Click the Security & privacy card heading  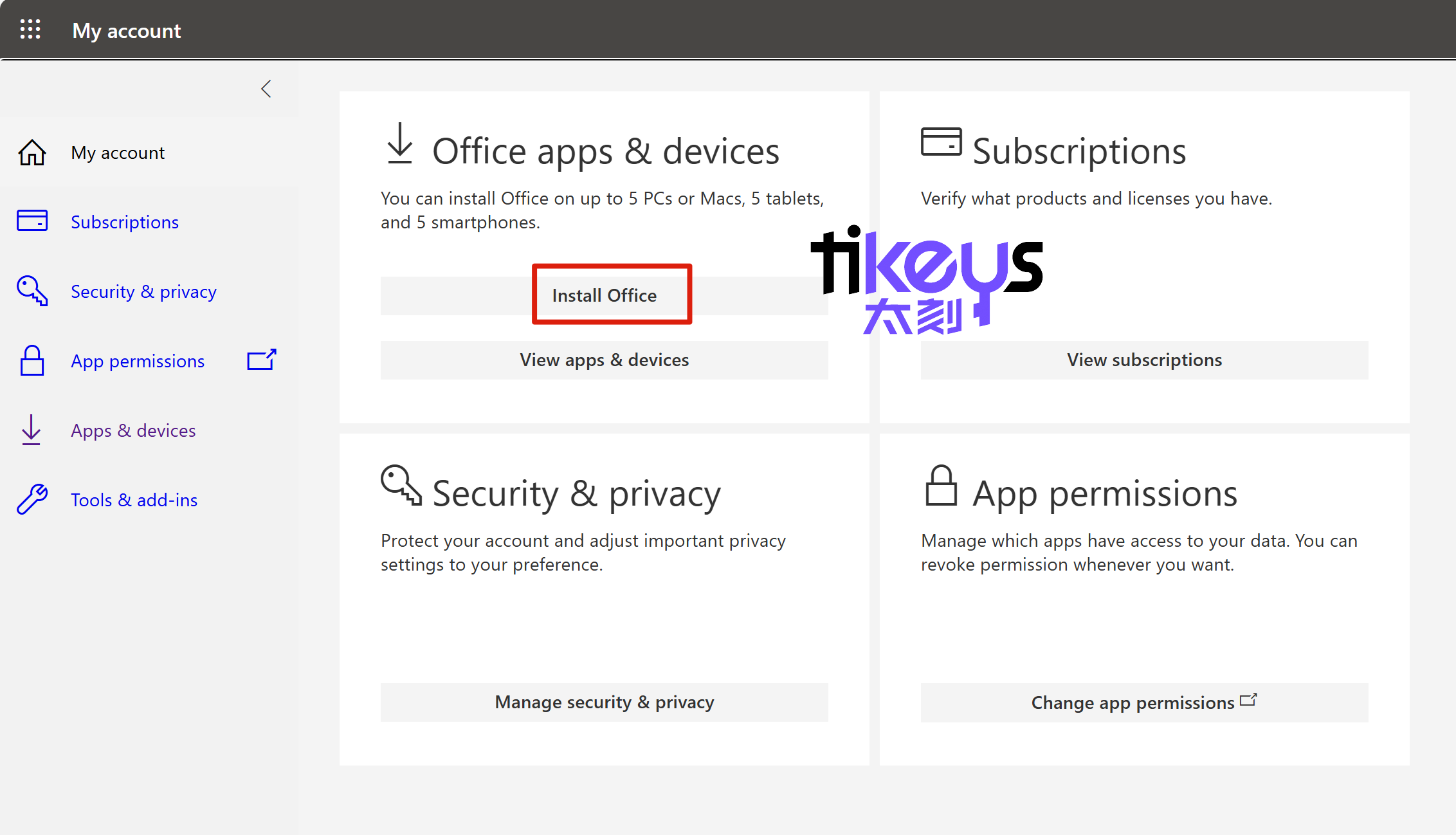(x=577, y=493)
